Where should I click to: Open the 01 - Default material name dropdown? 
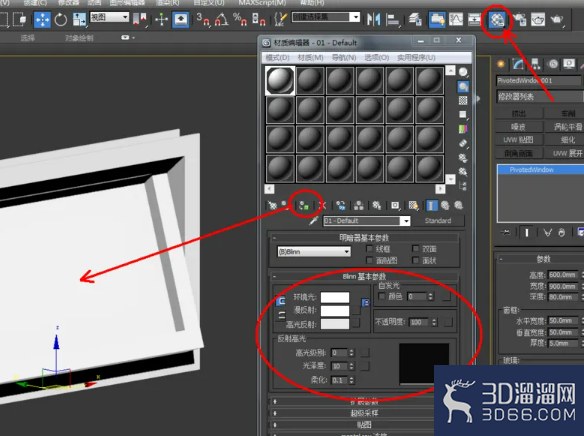[x=406, y=221]
